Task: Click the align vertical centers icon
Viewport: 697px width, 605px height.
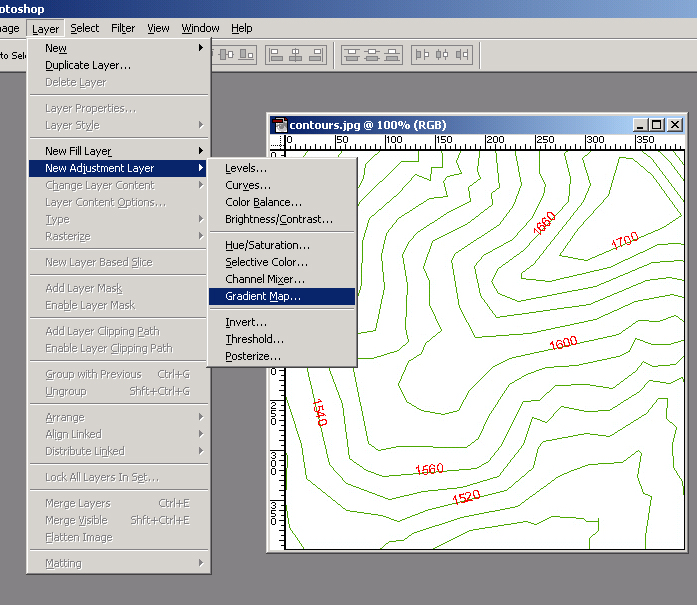Action: pyautogui.click(x=227, y=55)
